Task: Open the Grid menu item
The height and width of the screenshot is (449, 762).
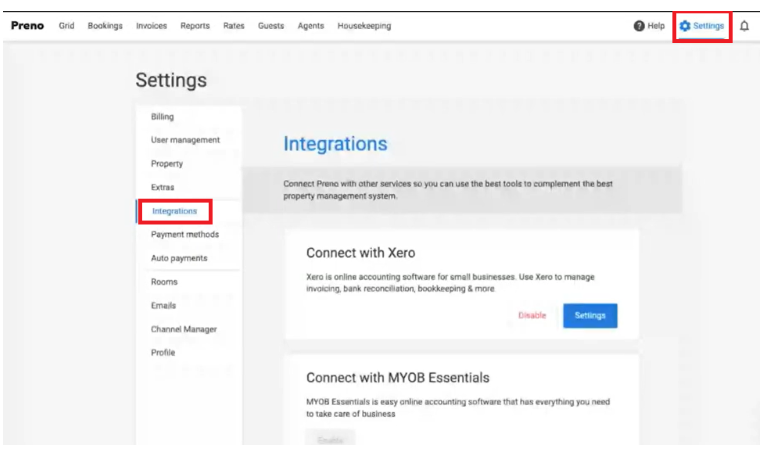Action: 67,26
